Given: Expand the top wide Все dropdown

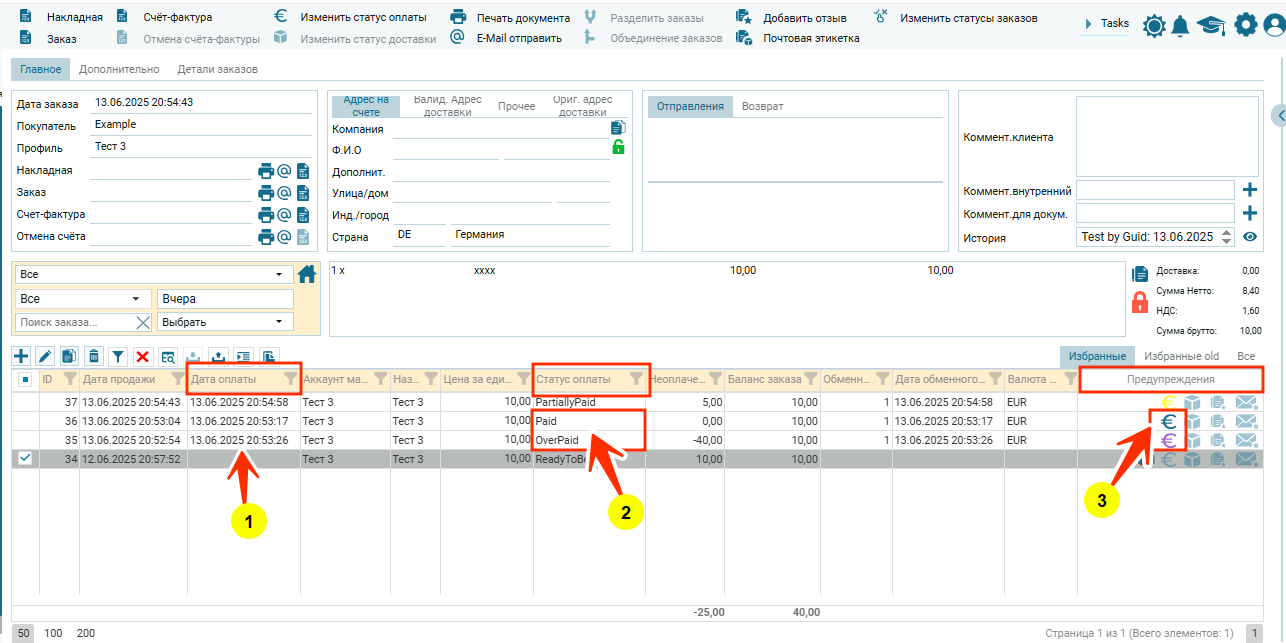Looking at the screenshot, I should click(x=153, y=274).
